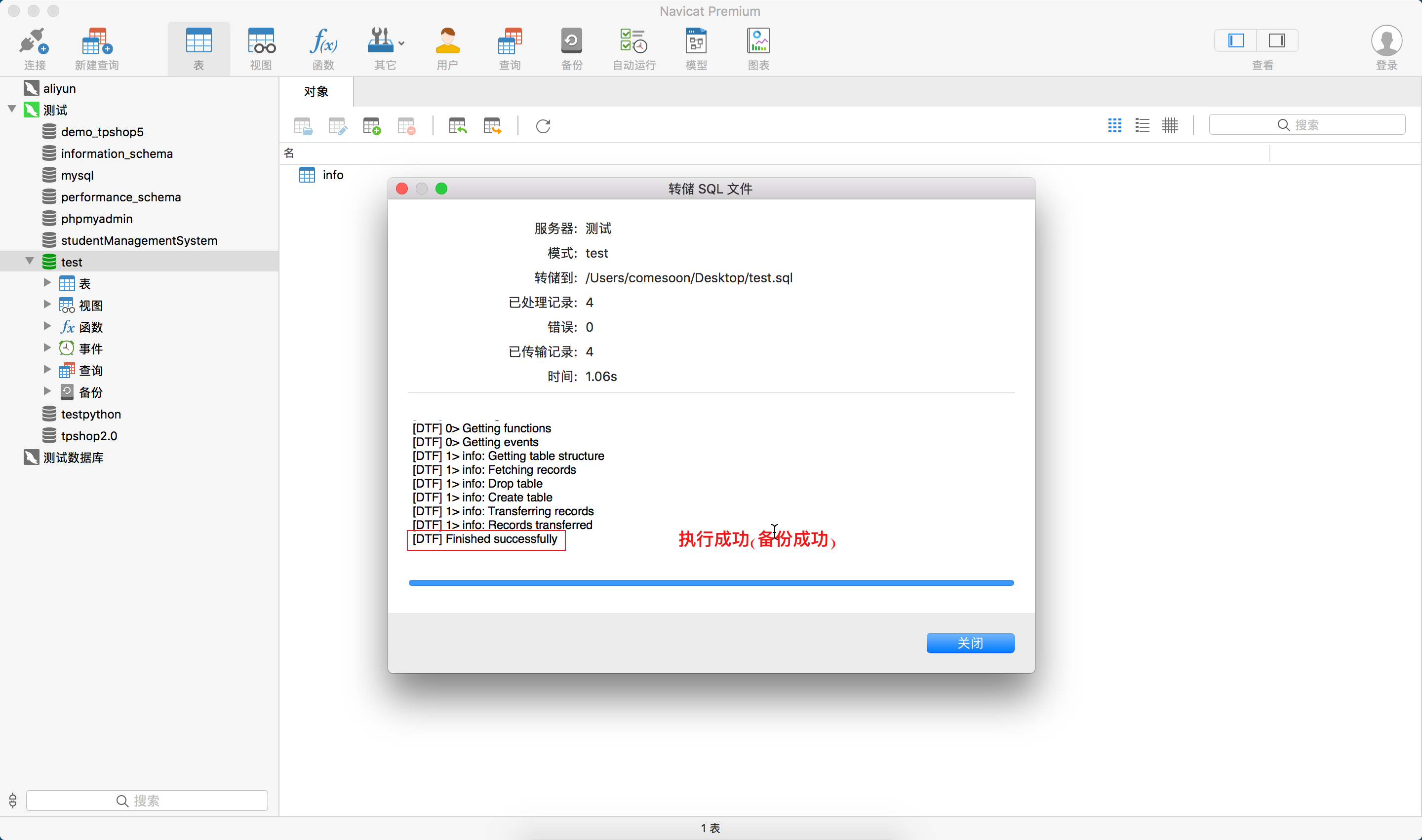Expand the 视图 node under test

[x=47, y=305]
